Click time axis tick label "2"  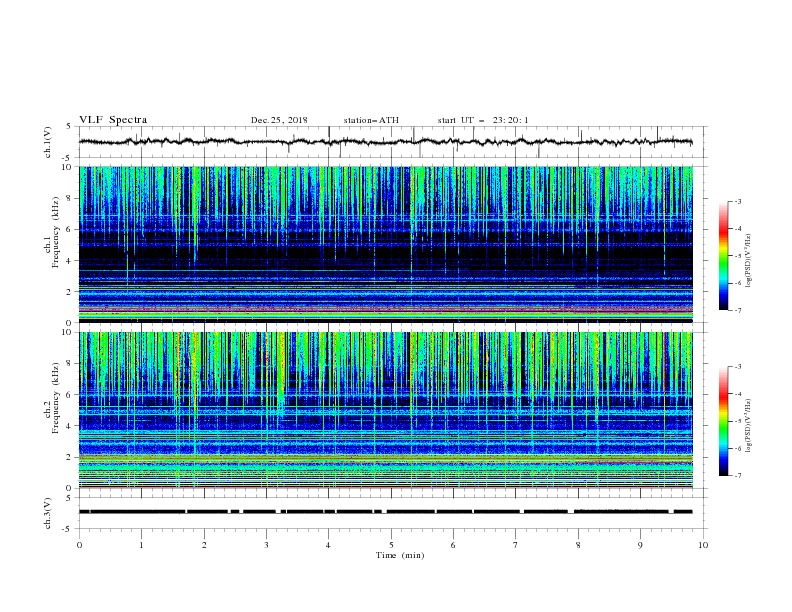pos(204,545)
